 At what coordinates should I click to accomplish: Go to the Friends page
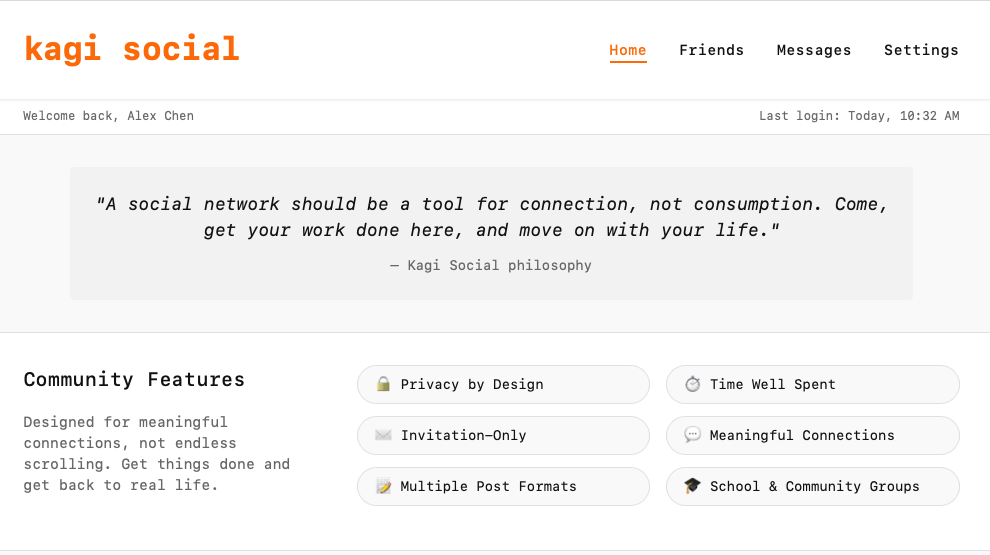(x=711, y=50)
